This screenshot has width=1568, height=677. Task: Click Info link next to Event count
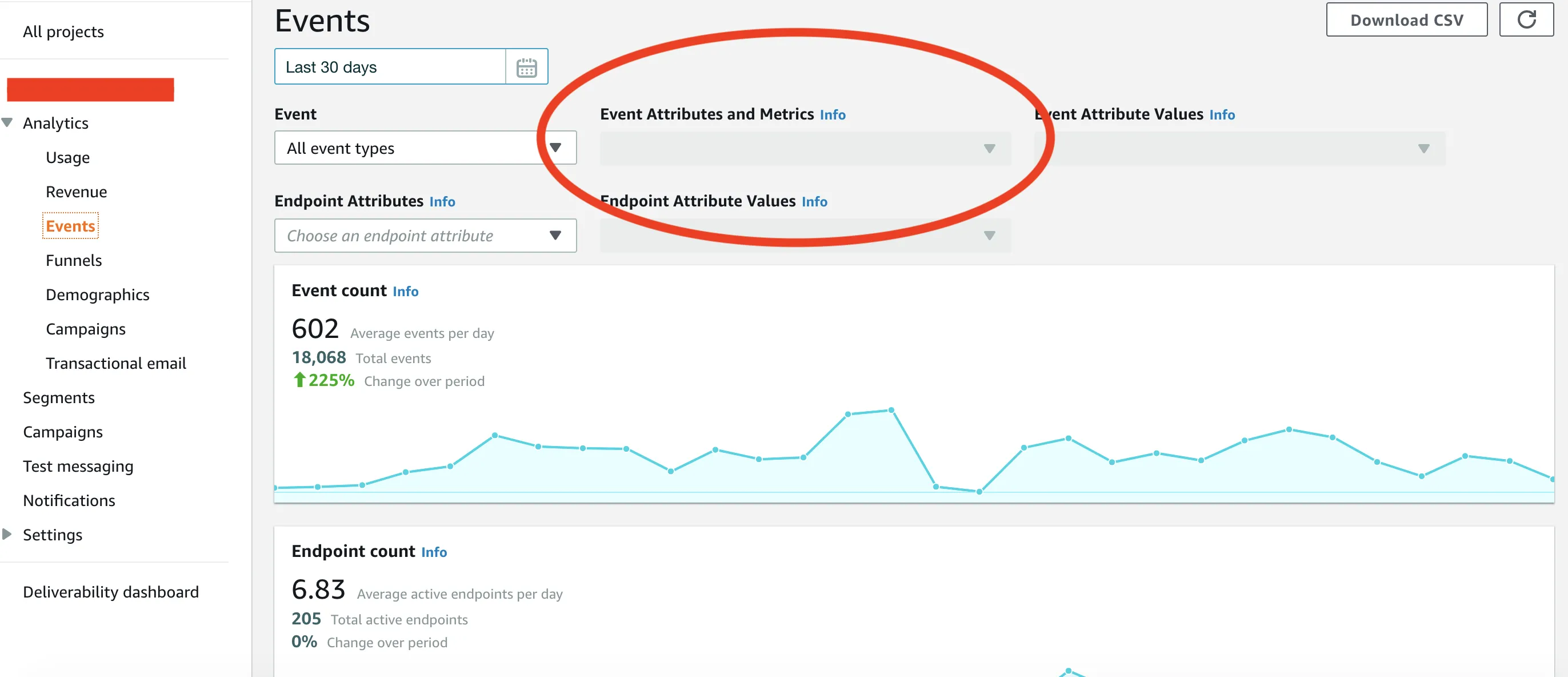tap(405, 292)
